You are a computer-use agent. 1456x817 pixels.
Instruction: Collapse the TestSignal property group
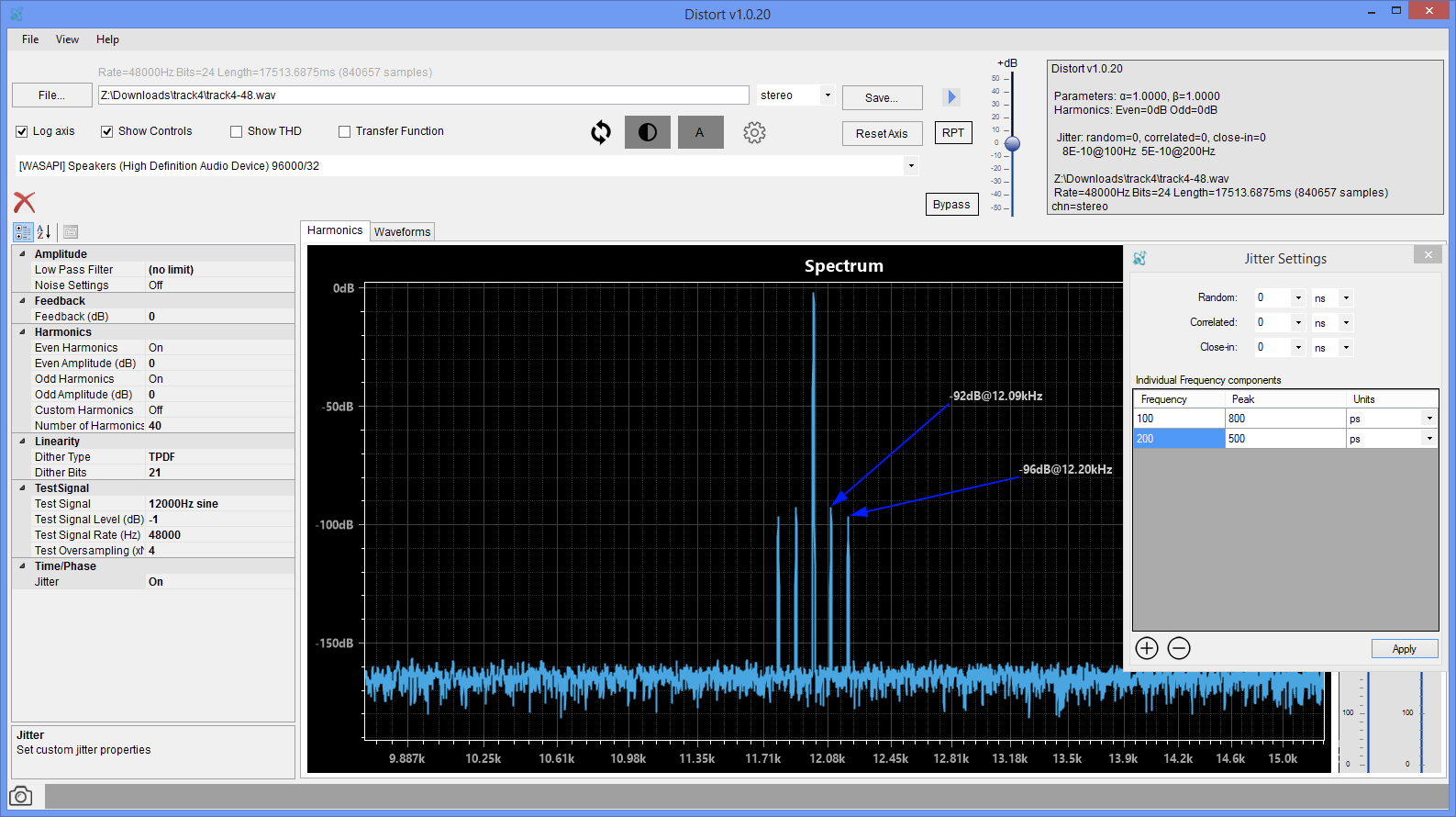[22, 488]
